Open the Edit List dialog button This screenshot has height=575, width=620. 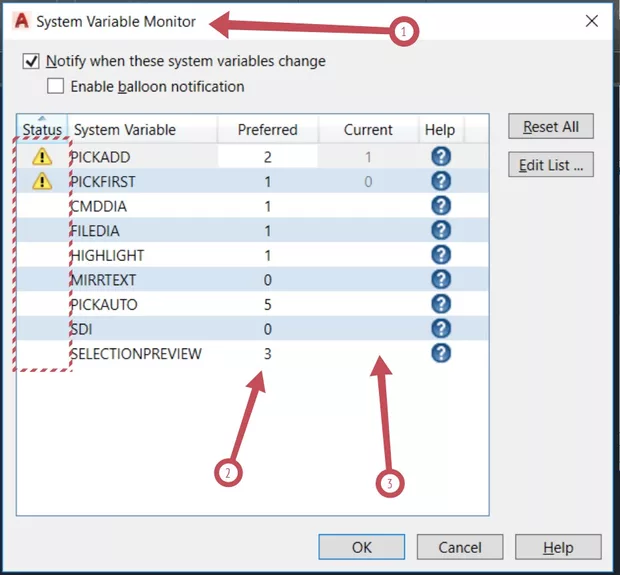pos(550,165)
